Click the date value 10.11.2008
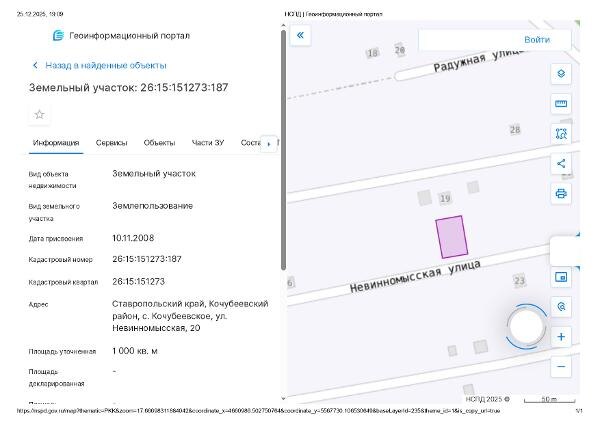The image size is (600, 424). pyautogui.click(x=133, y=238)
